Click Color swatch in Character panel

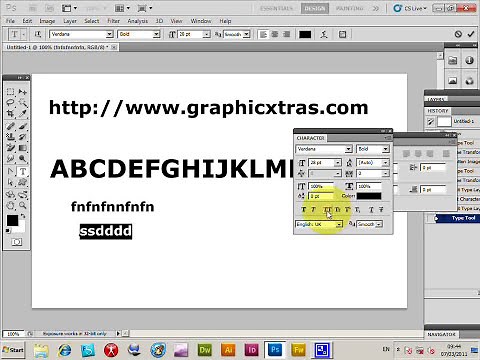369,196
